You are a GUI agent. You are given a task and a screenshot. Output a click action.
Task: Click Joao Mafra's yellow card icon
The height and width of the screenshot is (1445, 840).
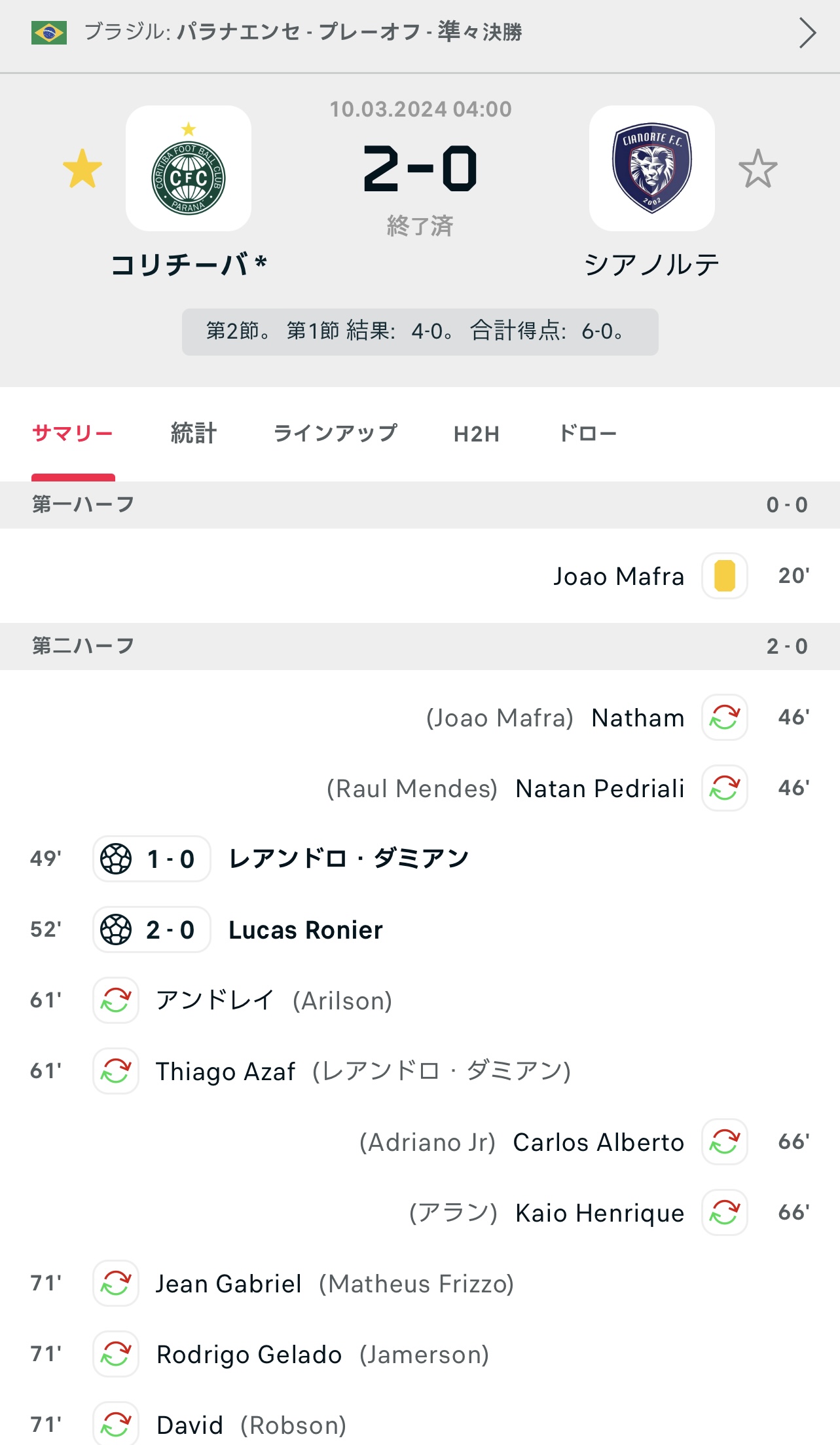coord(725,576)
